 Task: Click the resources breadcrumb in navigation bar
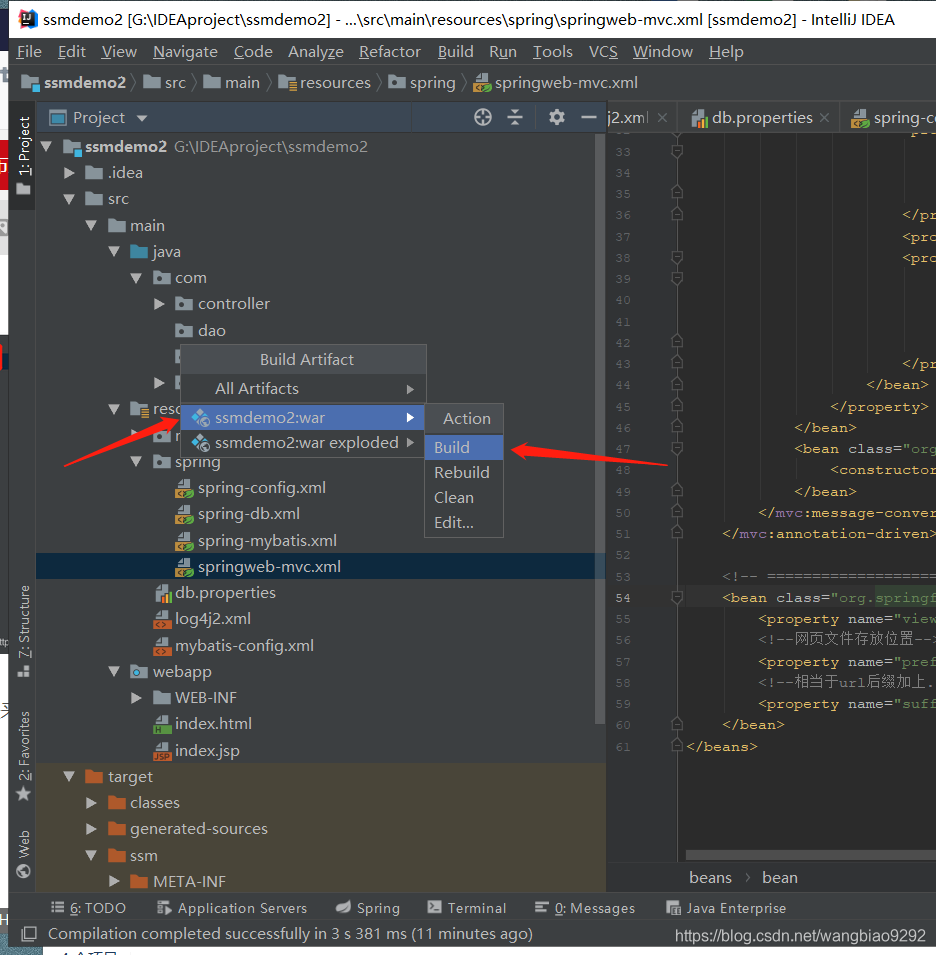[x=325, y=82]
